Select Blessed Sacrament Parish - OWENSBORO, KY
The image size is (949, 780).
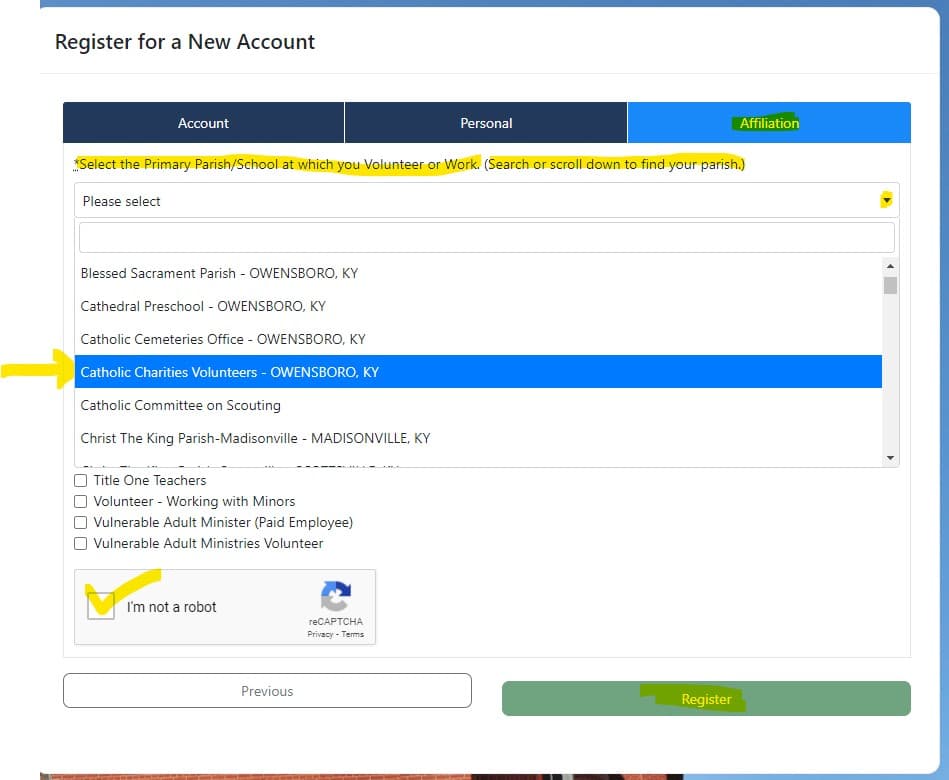478,274
